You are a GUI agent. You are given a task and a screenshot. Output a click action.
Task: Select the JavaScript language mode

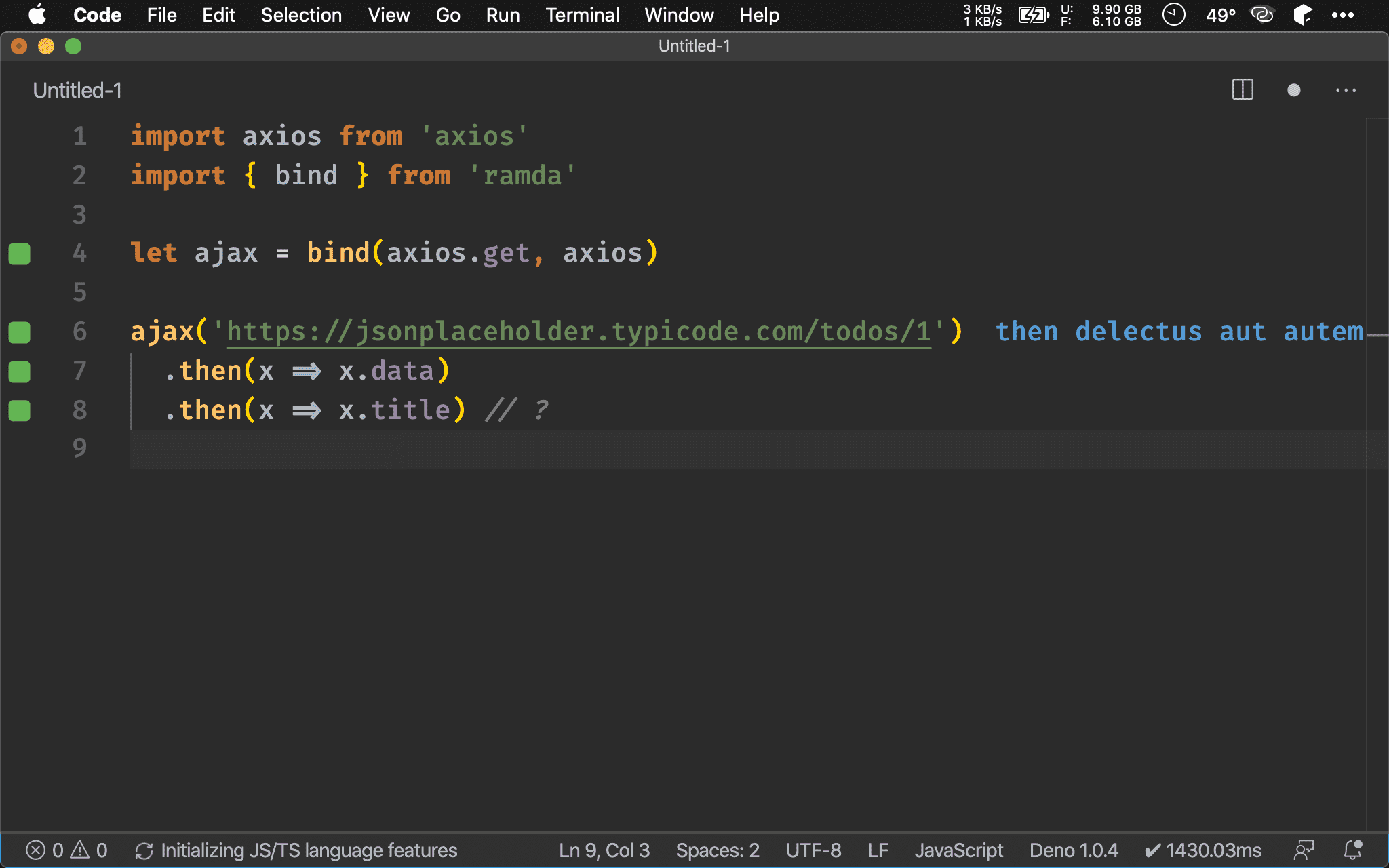click(x=958, y=850)
